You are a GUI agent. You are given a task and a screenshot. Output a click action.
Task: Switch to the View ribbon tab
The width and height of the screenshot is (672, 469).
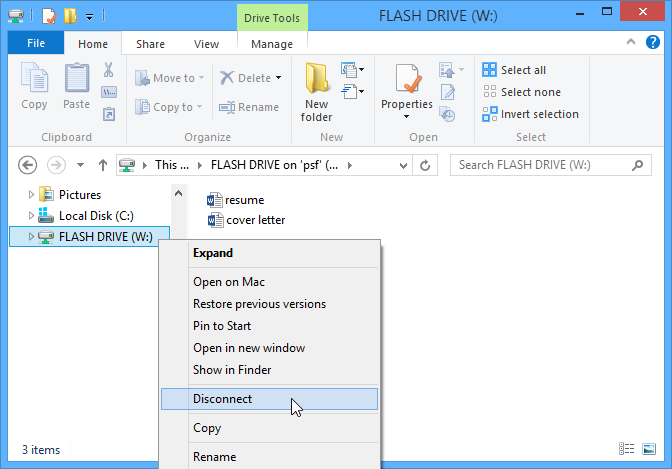(x=207, y=44)
